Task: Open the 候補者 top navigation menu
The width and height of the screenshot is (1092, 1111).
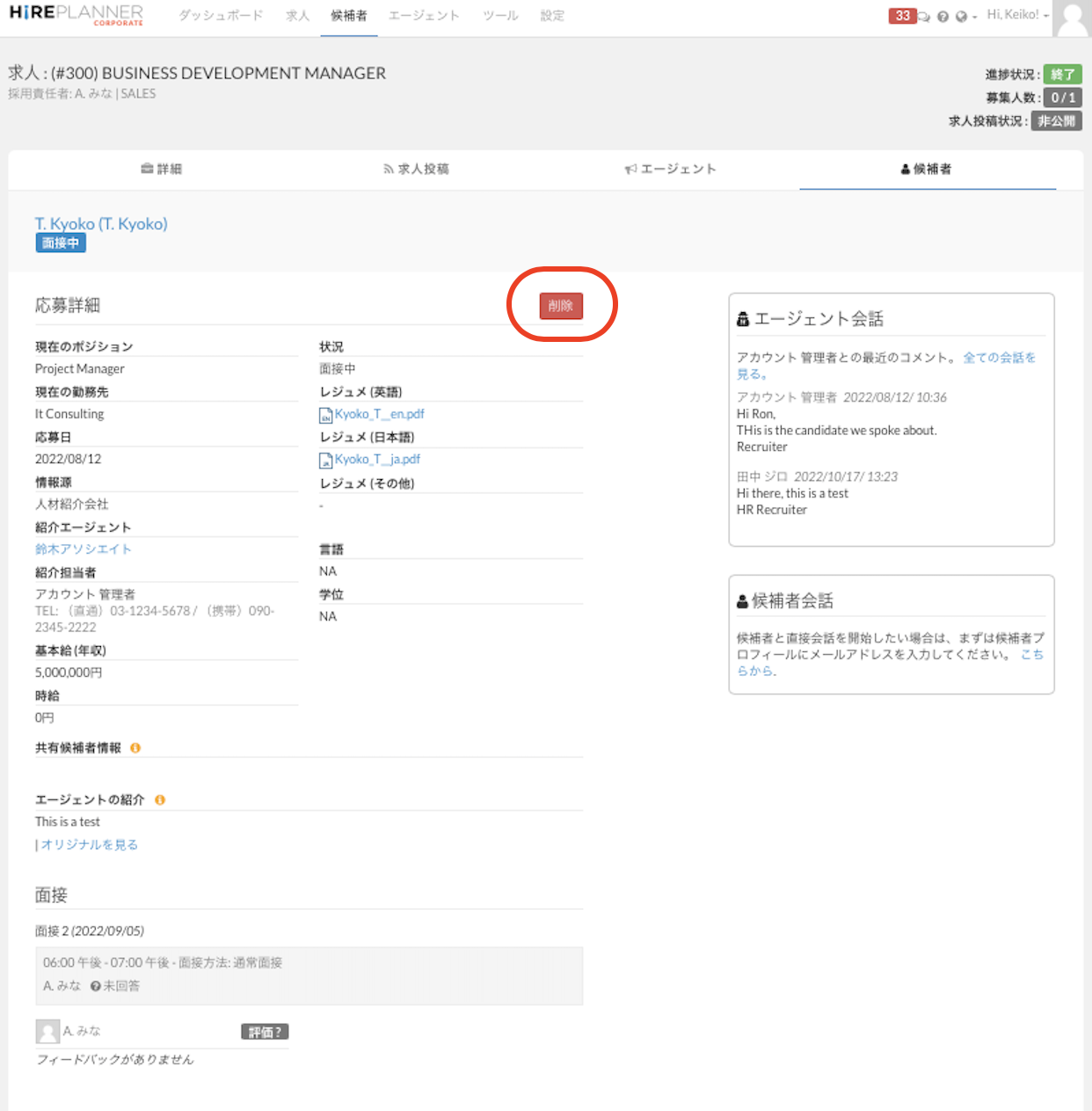Action: [349, 16]
